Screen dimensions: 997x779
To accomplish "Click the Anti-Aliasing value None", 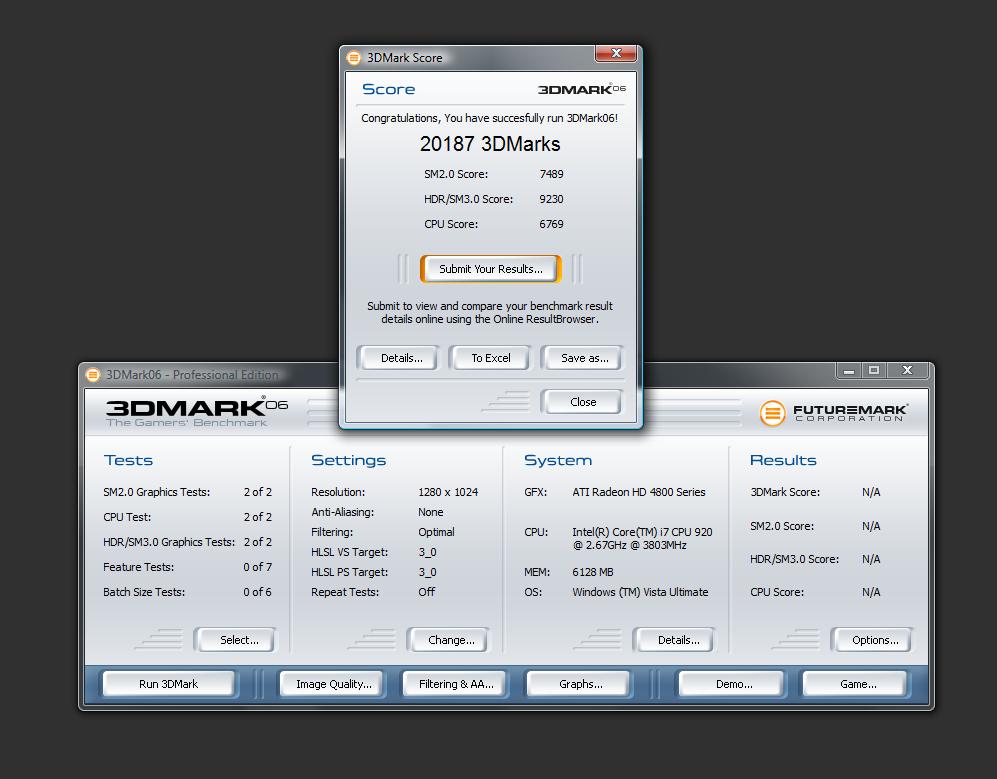I will (430, 512).
